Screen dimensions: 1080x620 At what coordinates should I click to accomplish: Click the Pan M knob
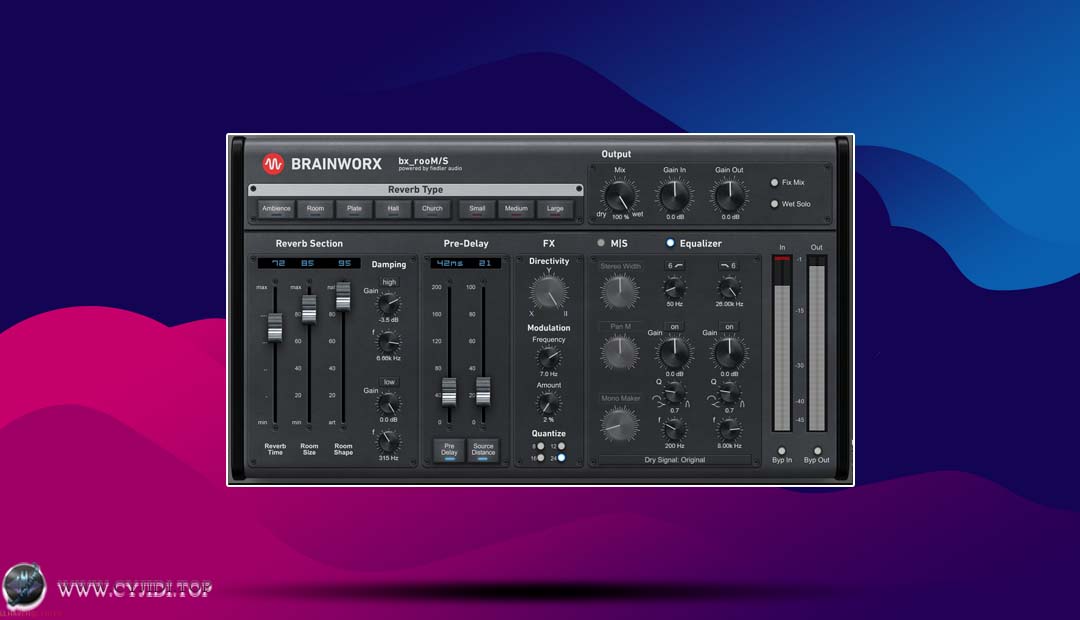[620, 352]
